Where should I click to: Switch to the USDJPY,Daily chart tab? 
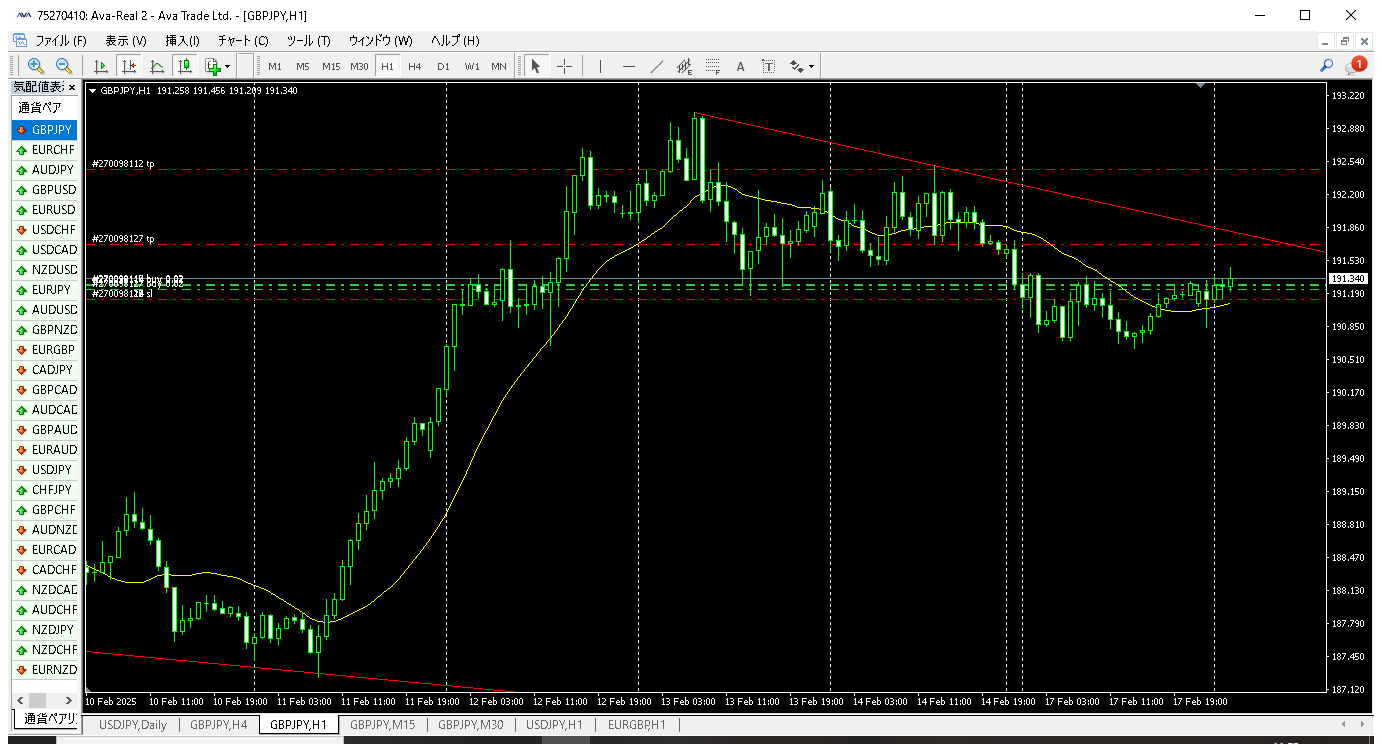(x=133, y=724)
